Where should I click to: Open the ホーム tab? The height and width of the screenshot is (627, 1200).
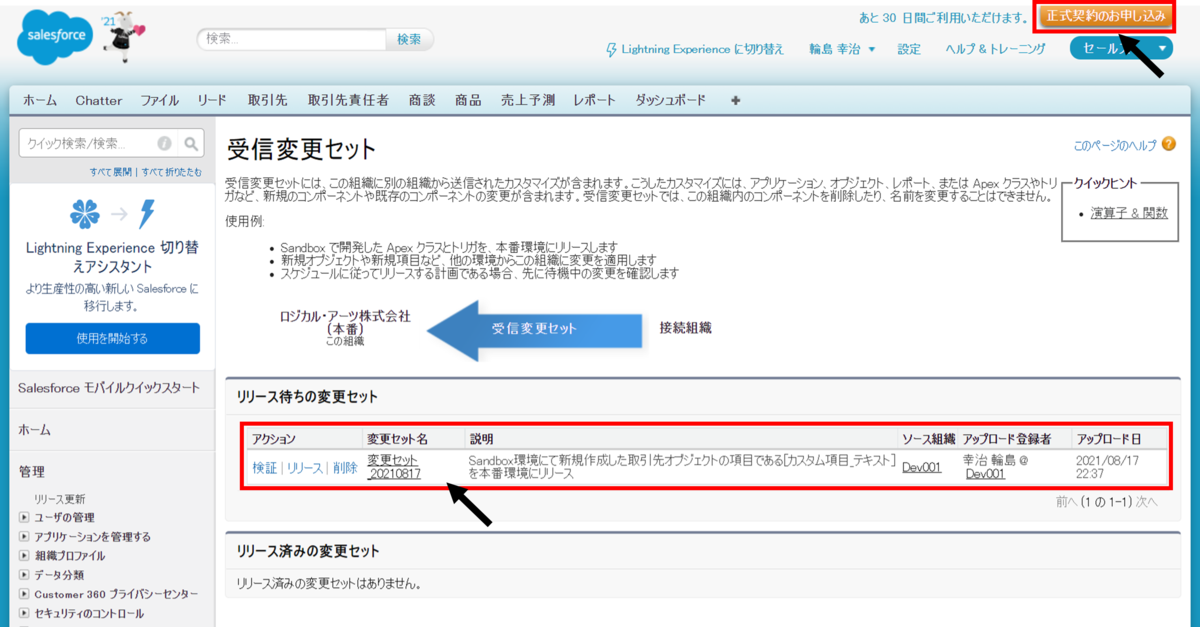pos(40,101)
